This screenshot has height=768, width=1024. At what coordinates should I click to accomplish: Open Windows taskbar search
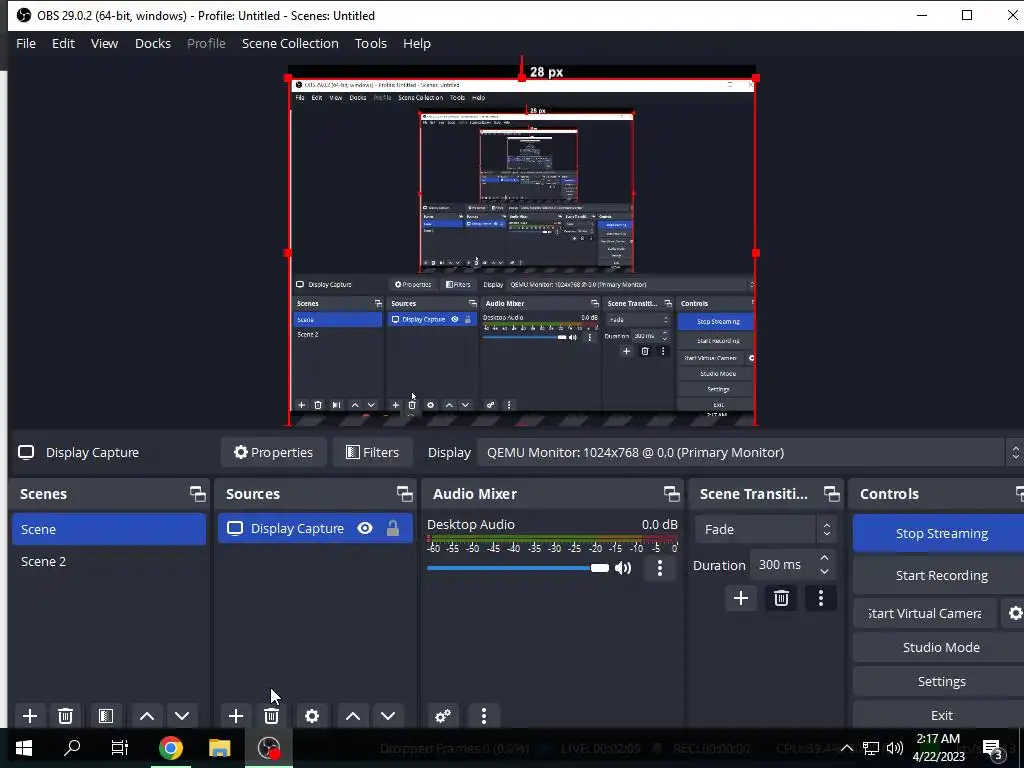[72, 748]
